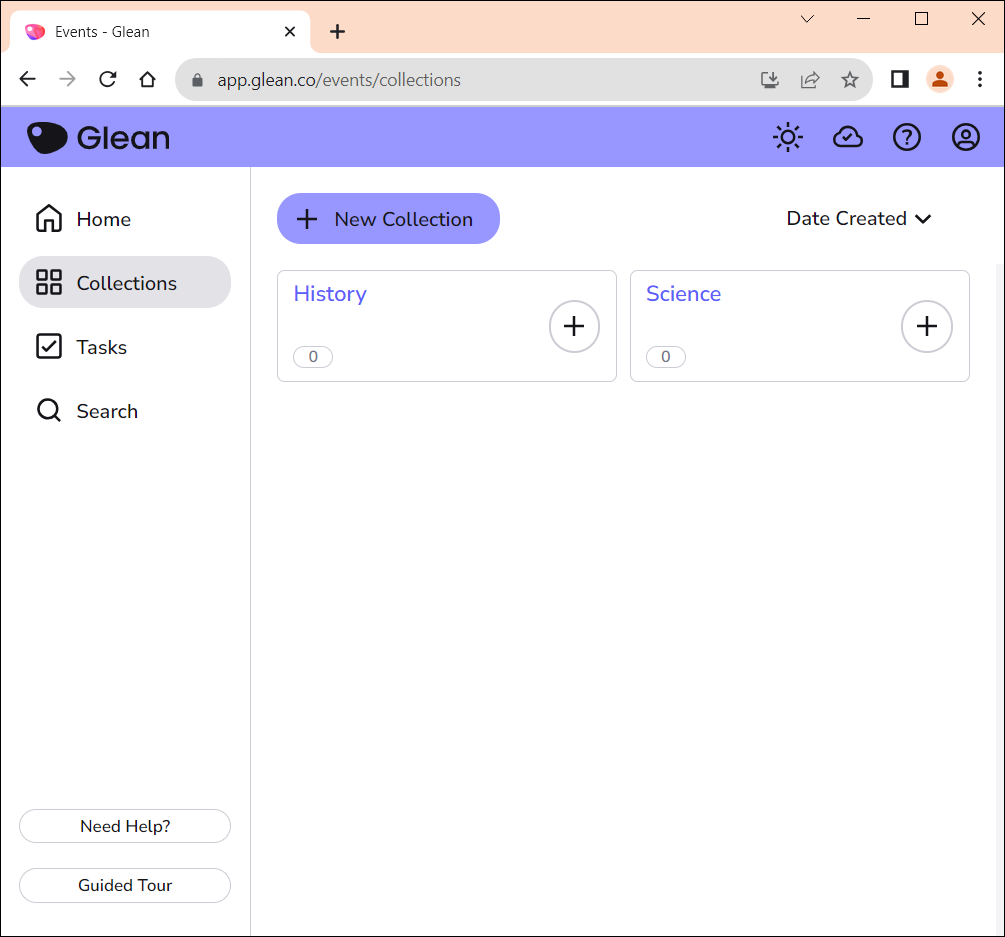Image resolution: width=1005 pixels, height=937 pixels.
Task: Bookmark this page with star icon
Action: coord(849,80)
